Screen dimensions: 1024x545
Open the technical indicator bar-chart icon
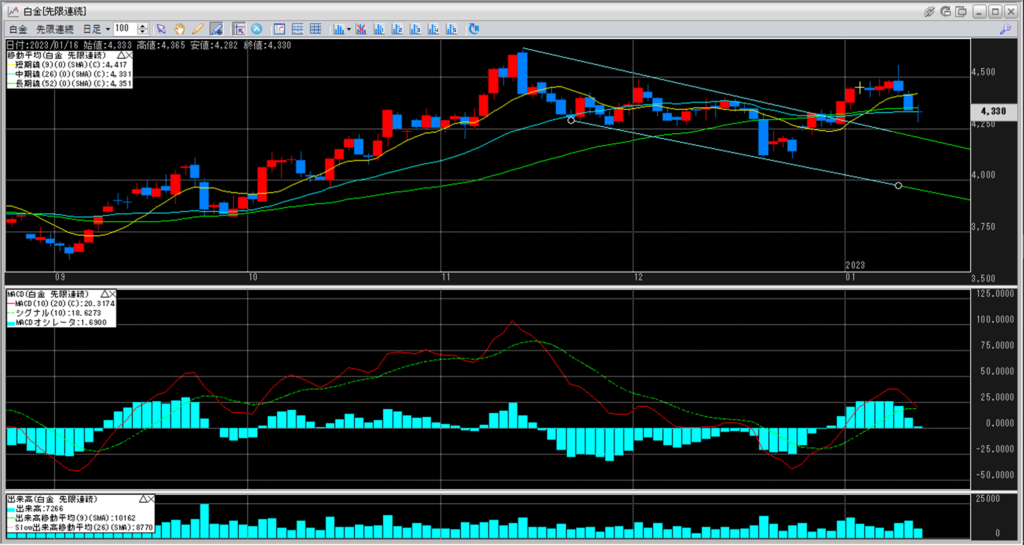338,29
